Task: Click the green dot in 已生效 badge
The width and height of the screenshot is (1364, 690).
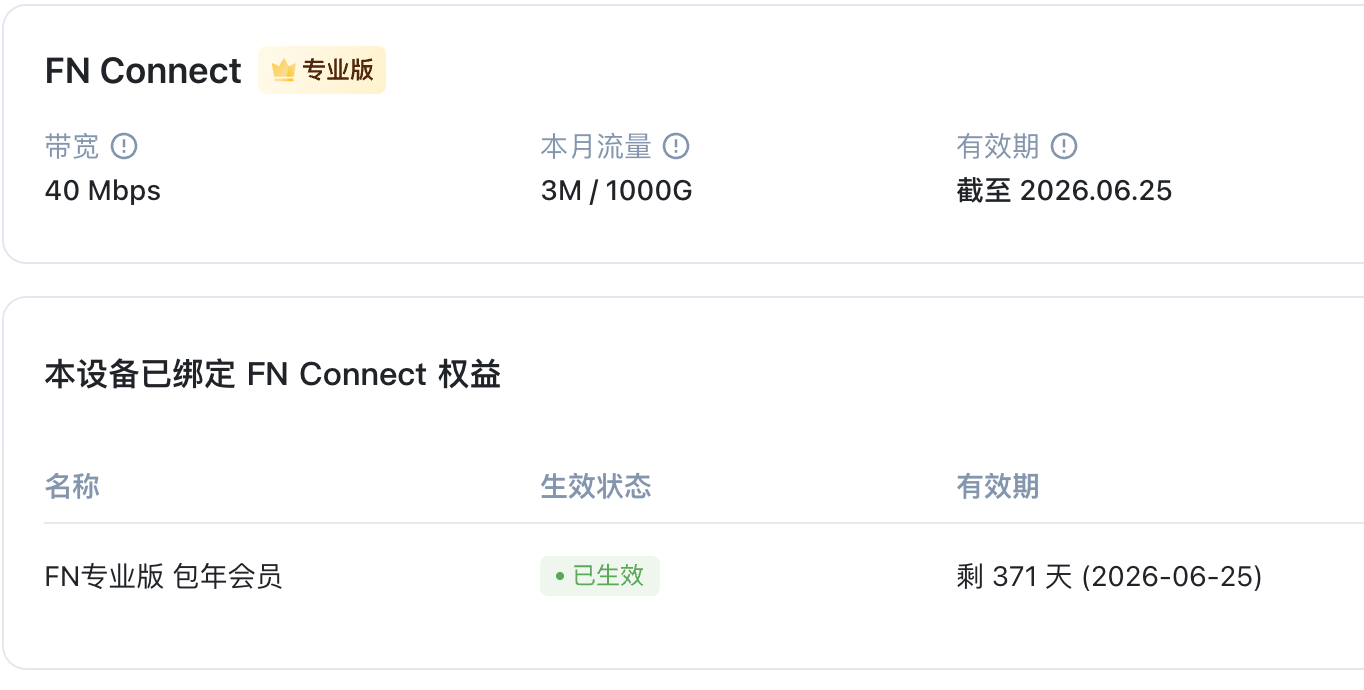Action: tap(560, 577)
